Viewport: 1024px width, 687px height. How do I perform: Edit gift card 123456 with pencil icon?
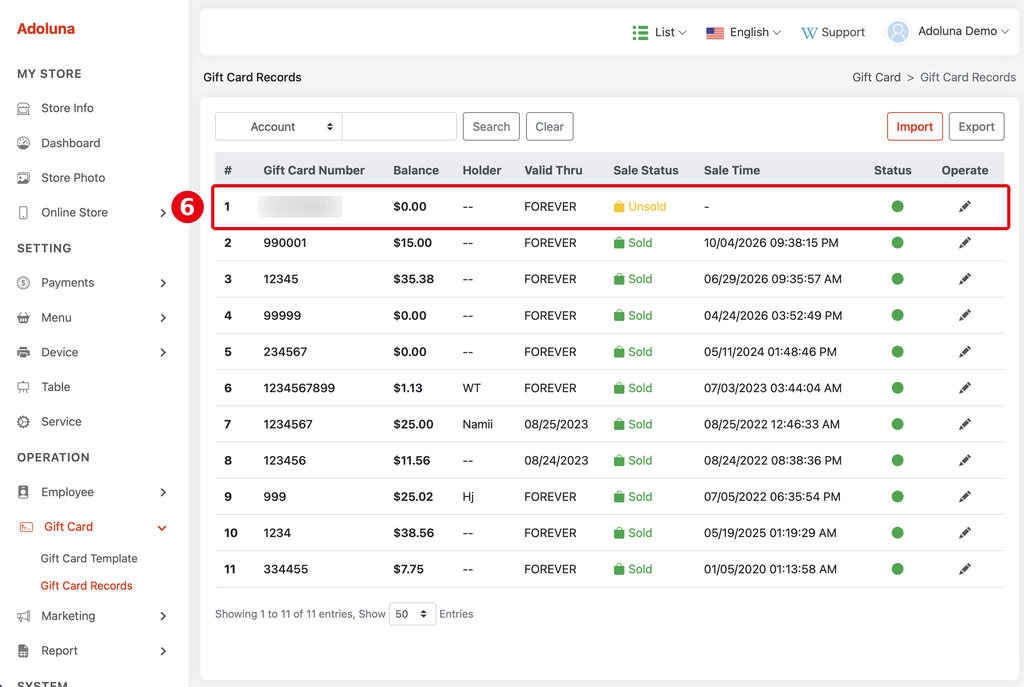[965, 460]
